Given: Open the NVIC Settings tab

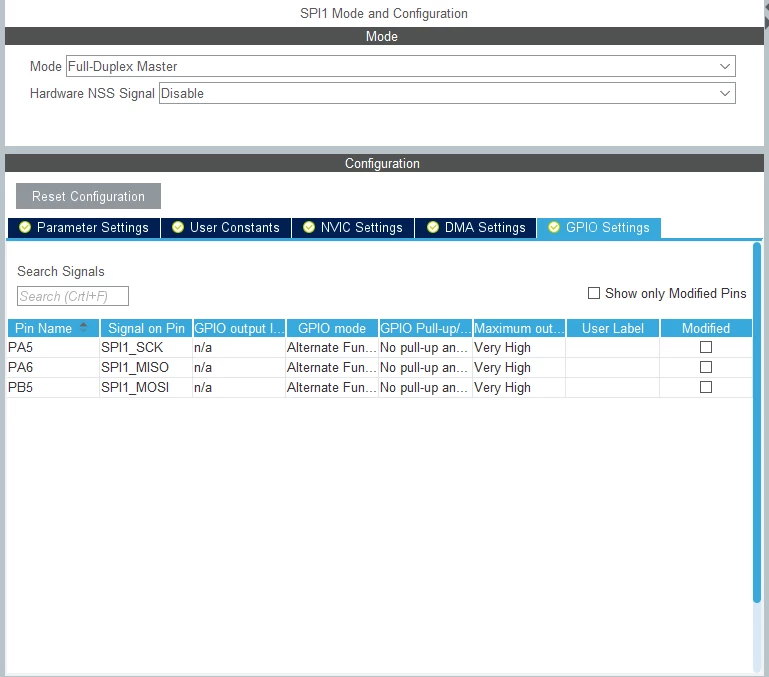Looking at the screenshot, I should coord(353,228).
